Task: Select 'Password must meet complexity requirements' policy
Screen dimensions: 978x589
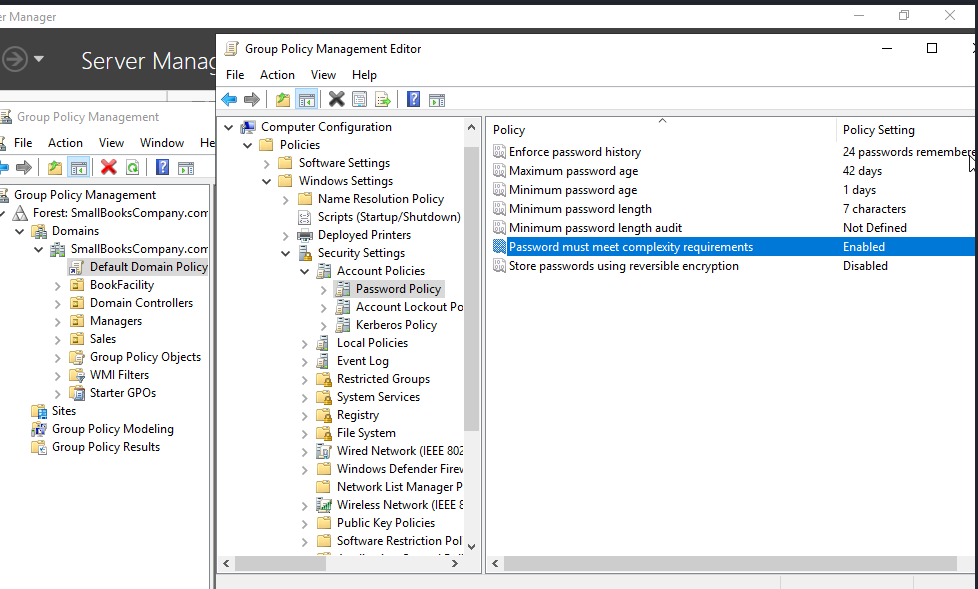Action: coord(734,247)
